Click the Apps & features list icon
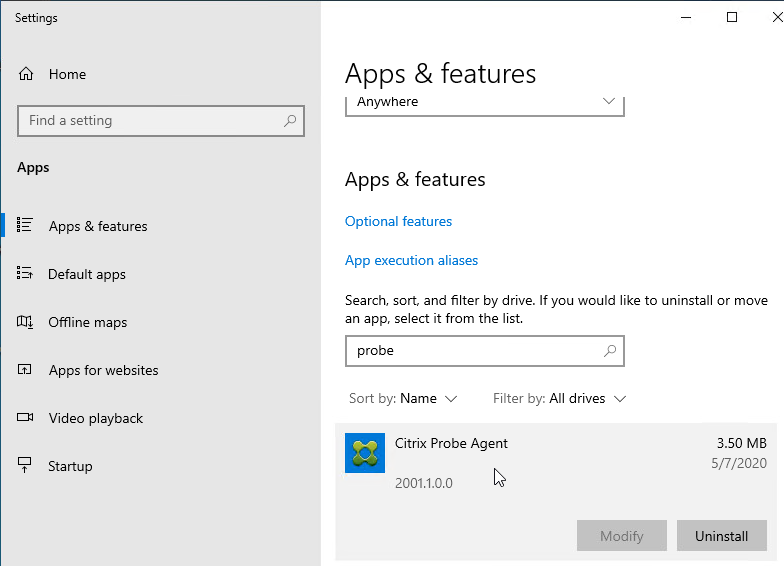Image resolution: width=784 pixels, height=566 pixels. 24,225
